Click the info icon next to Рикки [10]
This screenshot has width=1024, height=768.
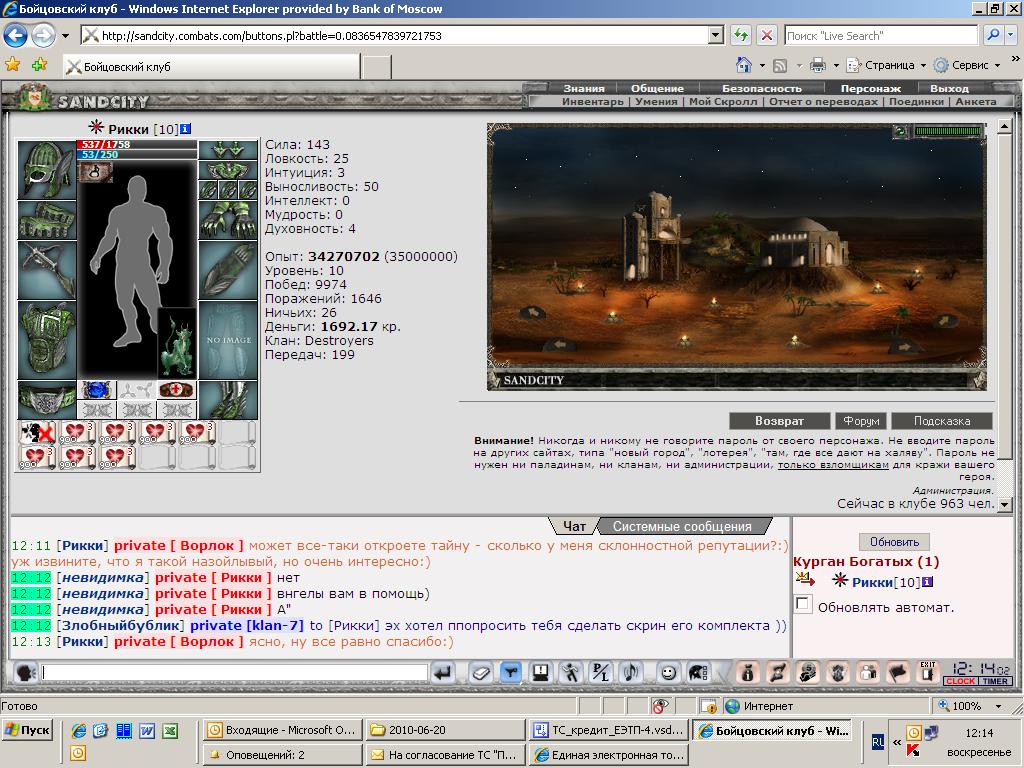pyautogui.click(x=185, y=129)
